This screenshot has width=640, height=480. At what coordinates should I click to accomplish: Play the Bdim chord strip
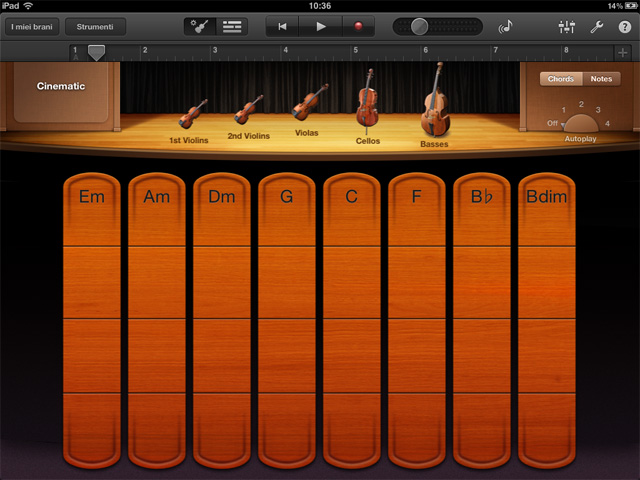click(547, 320)
